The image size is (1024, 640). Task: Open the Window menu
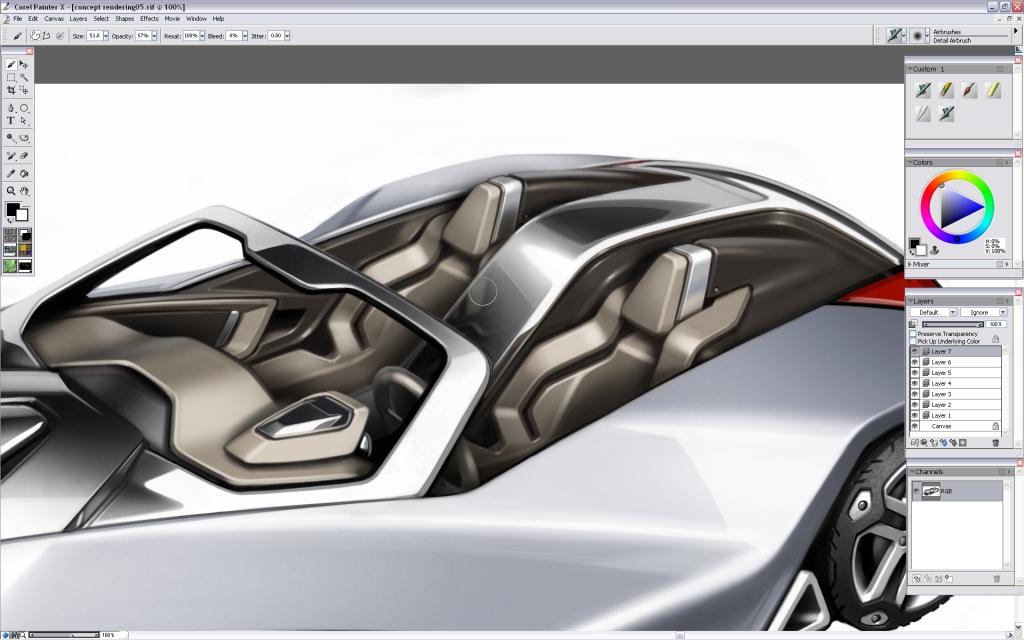196,18
